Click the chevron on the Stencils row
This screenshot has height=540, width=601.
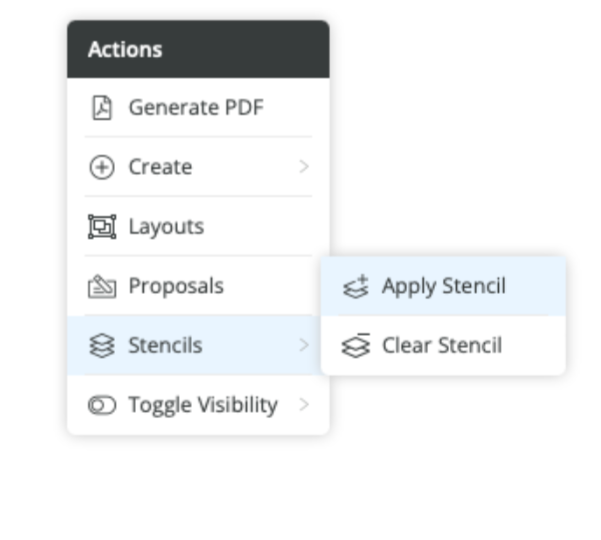point(304,346)
